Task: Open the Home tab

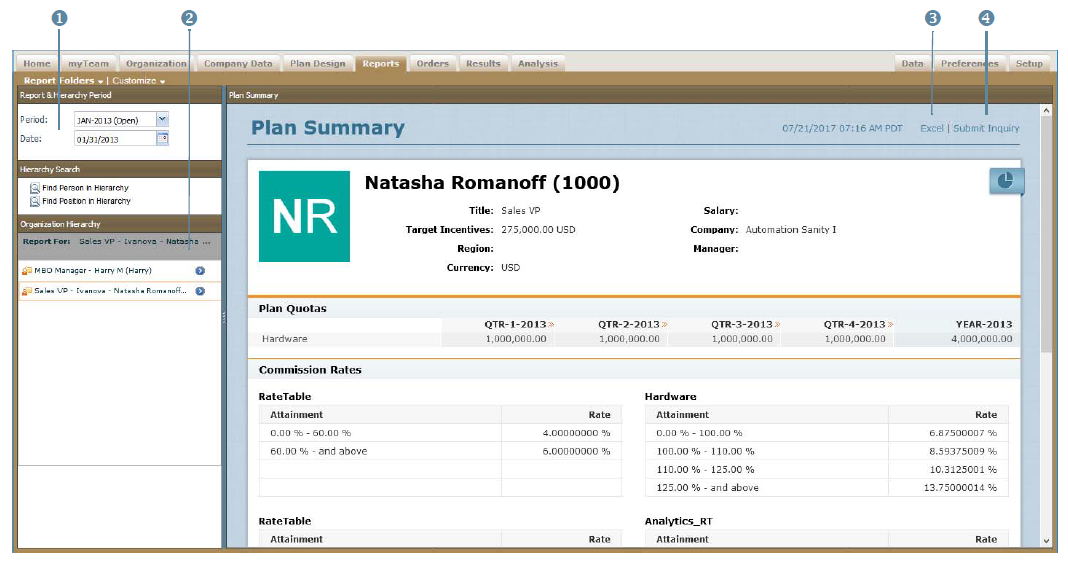Action: pyautogui.click(x=37, y=63)
